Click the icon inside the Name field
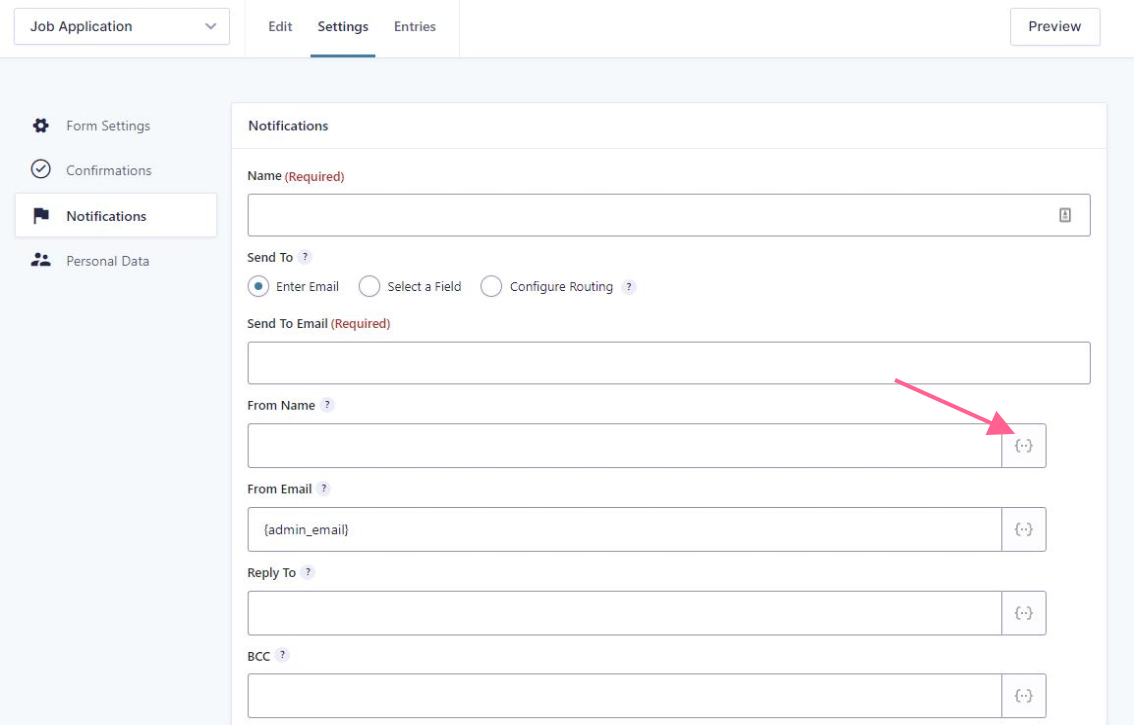Viewport: 1134px width, 725px height. [1065, 215]
